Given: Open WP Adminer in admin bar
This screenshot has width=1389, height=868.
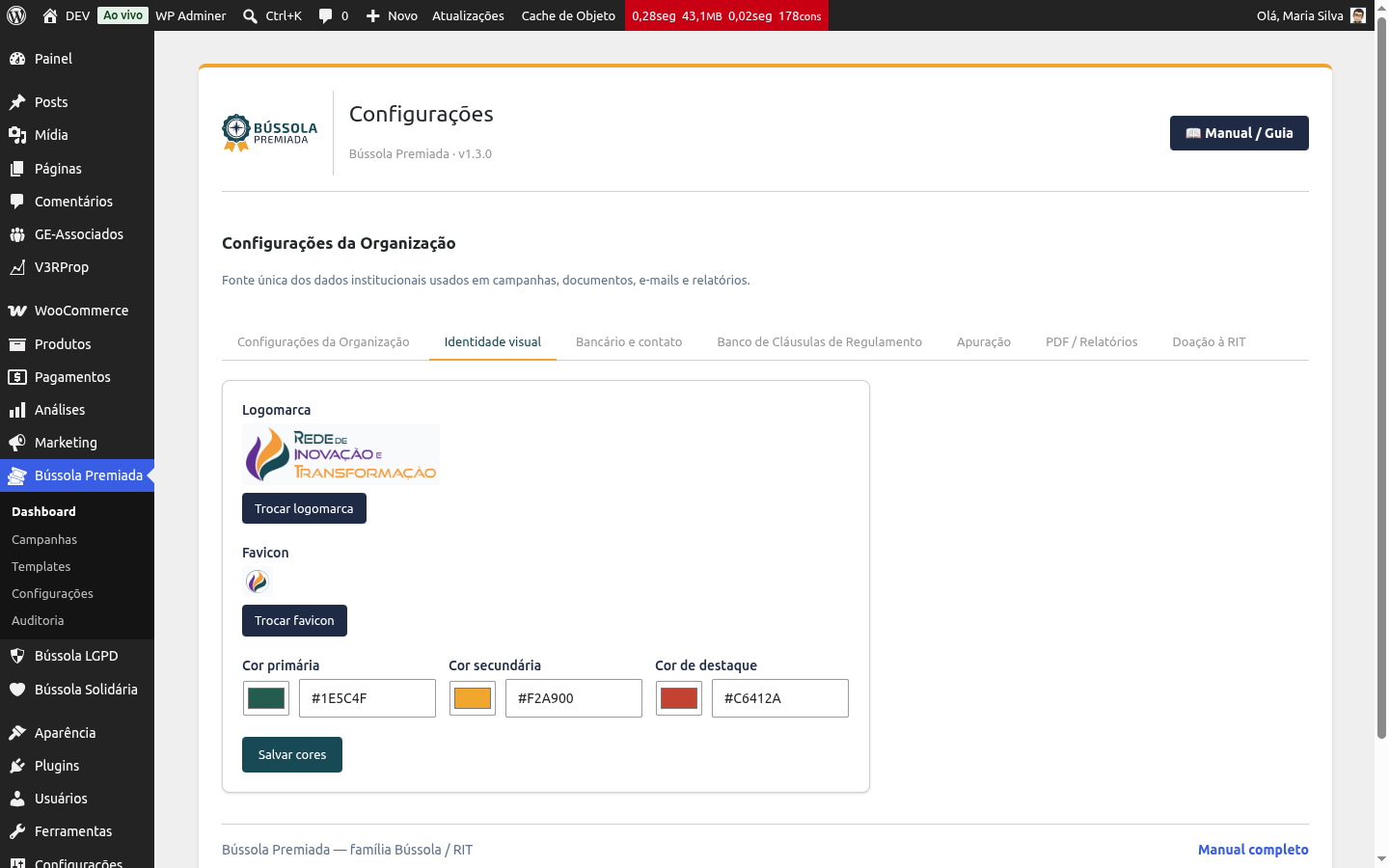Looking at the screenshot, I should pos(191,15).
